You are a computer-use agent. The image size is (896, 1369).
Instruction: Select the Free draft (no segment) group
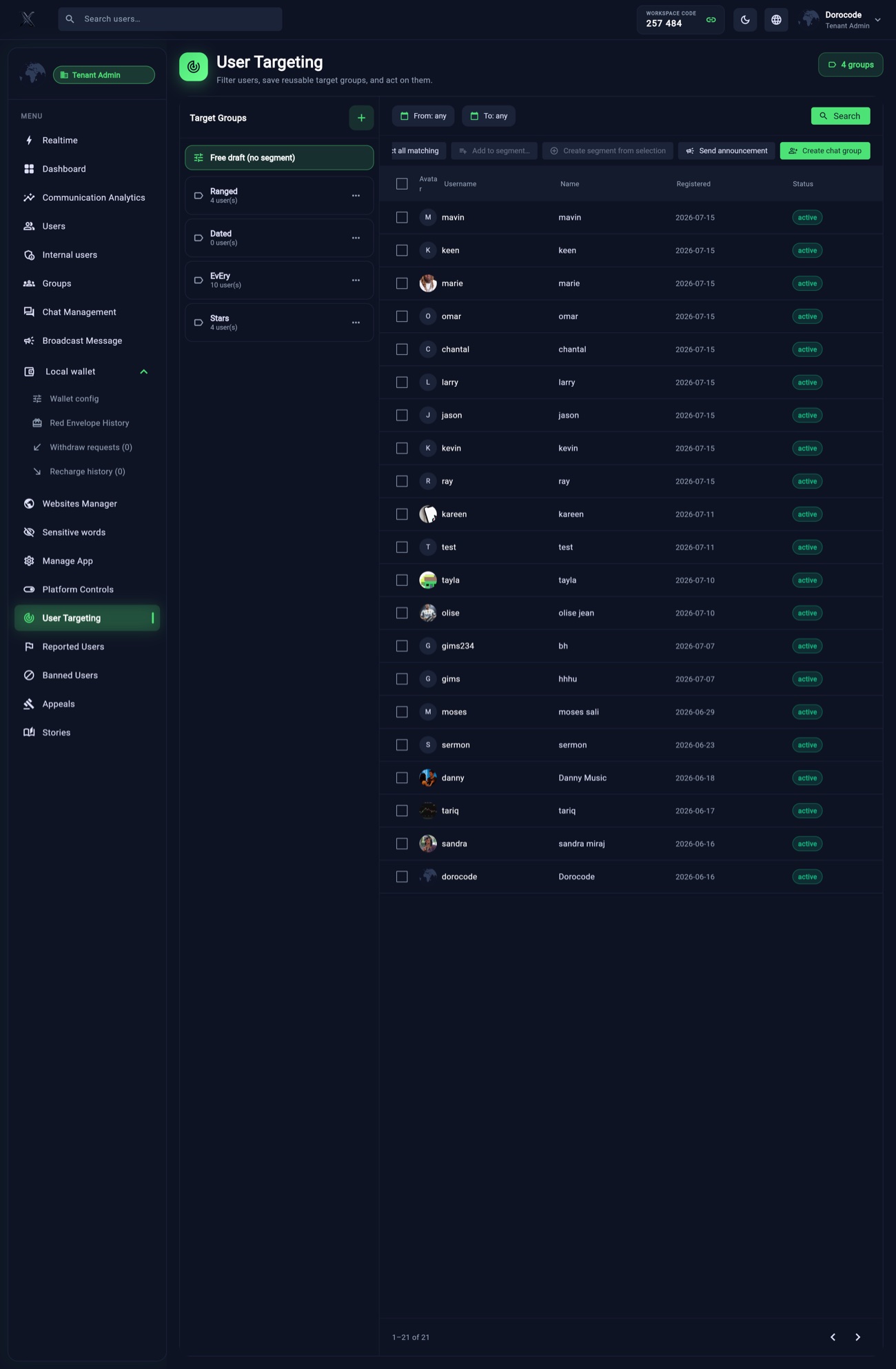[x=279, y=158]
